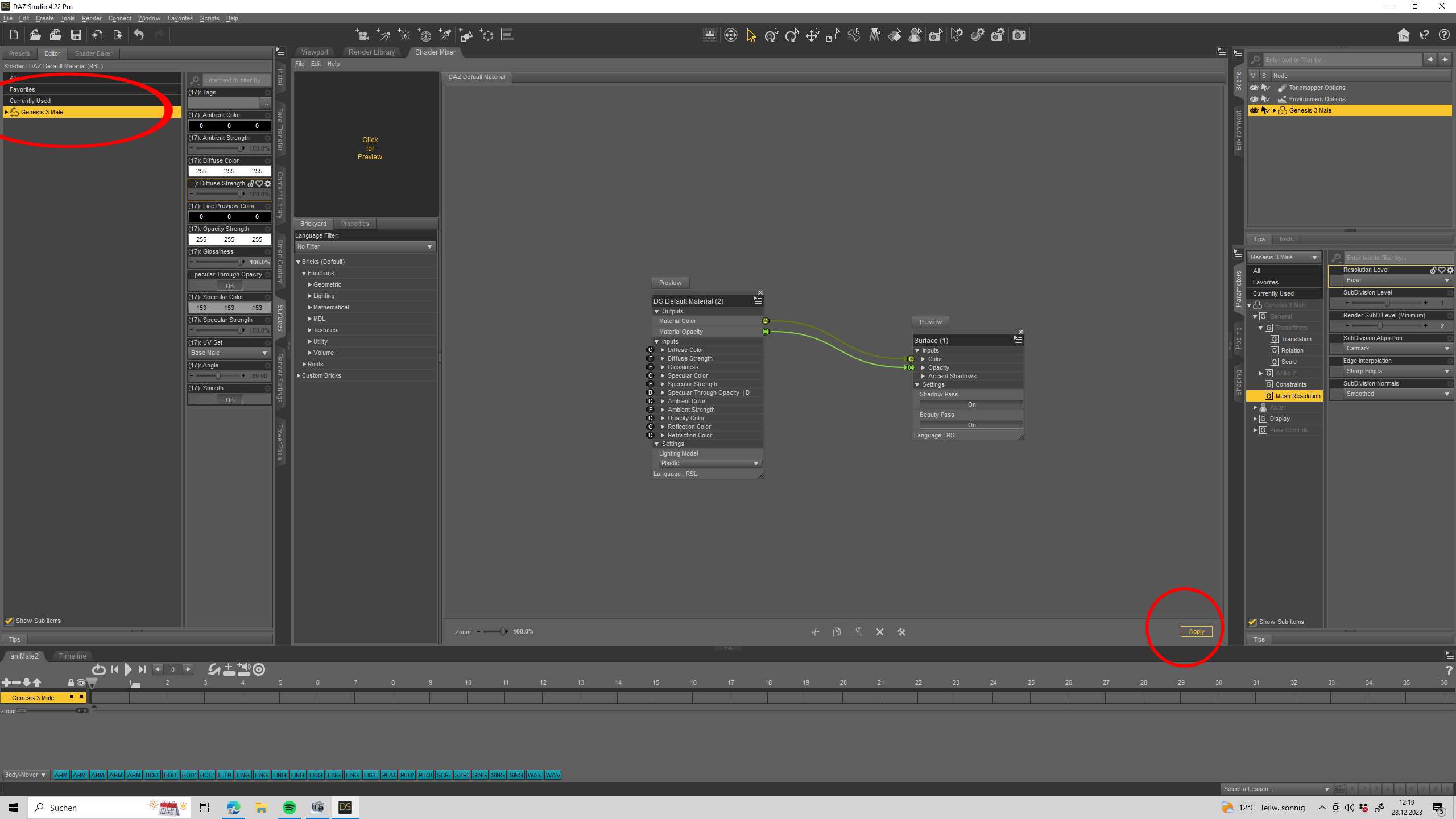Viewport: 1456px width, 819px height.
Task: Select the Translate move tool icon
Action: click(812, 36)
